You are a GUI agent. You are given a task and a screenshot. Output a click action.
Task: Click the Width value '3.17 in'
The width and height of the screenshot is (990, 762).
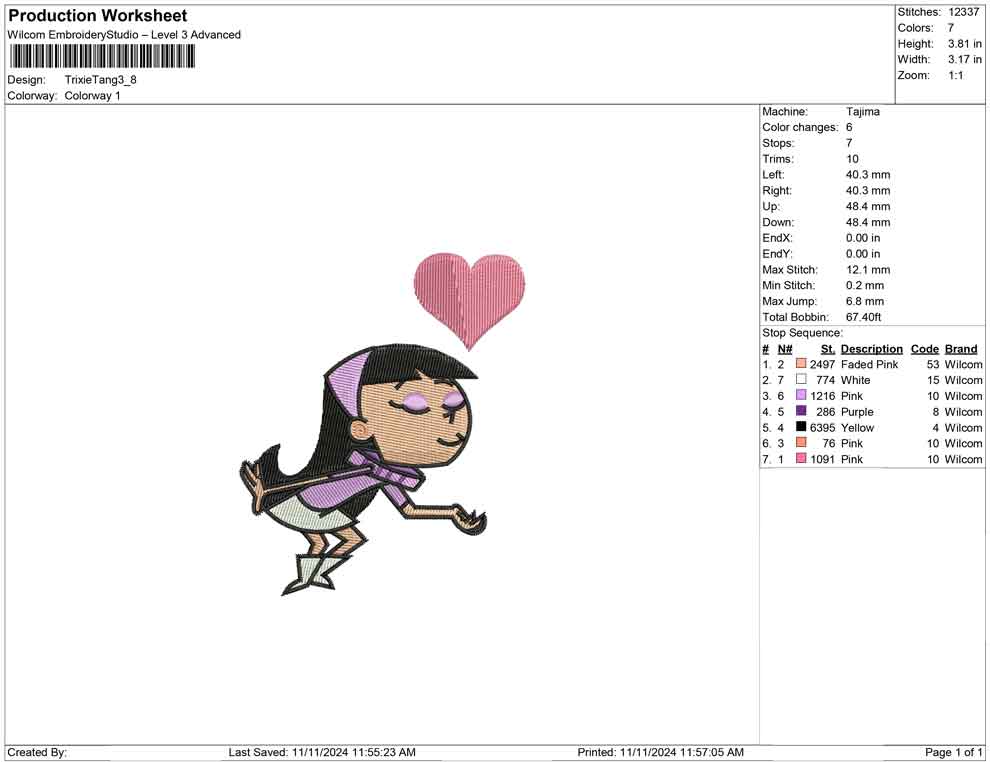tap(964, 59)
